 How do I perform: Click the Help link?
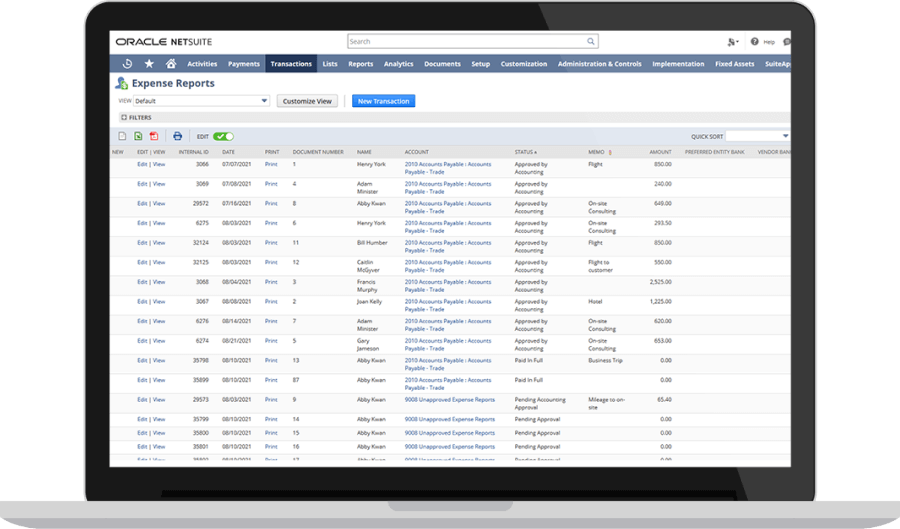(769, 42)
